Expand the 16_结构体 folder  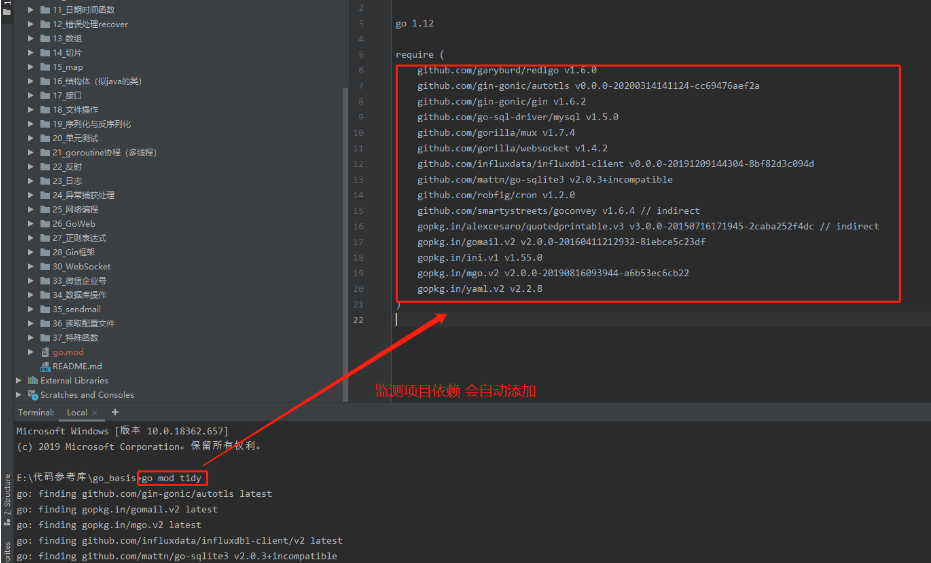pos(30,81)
